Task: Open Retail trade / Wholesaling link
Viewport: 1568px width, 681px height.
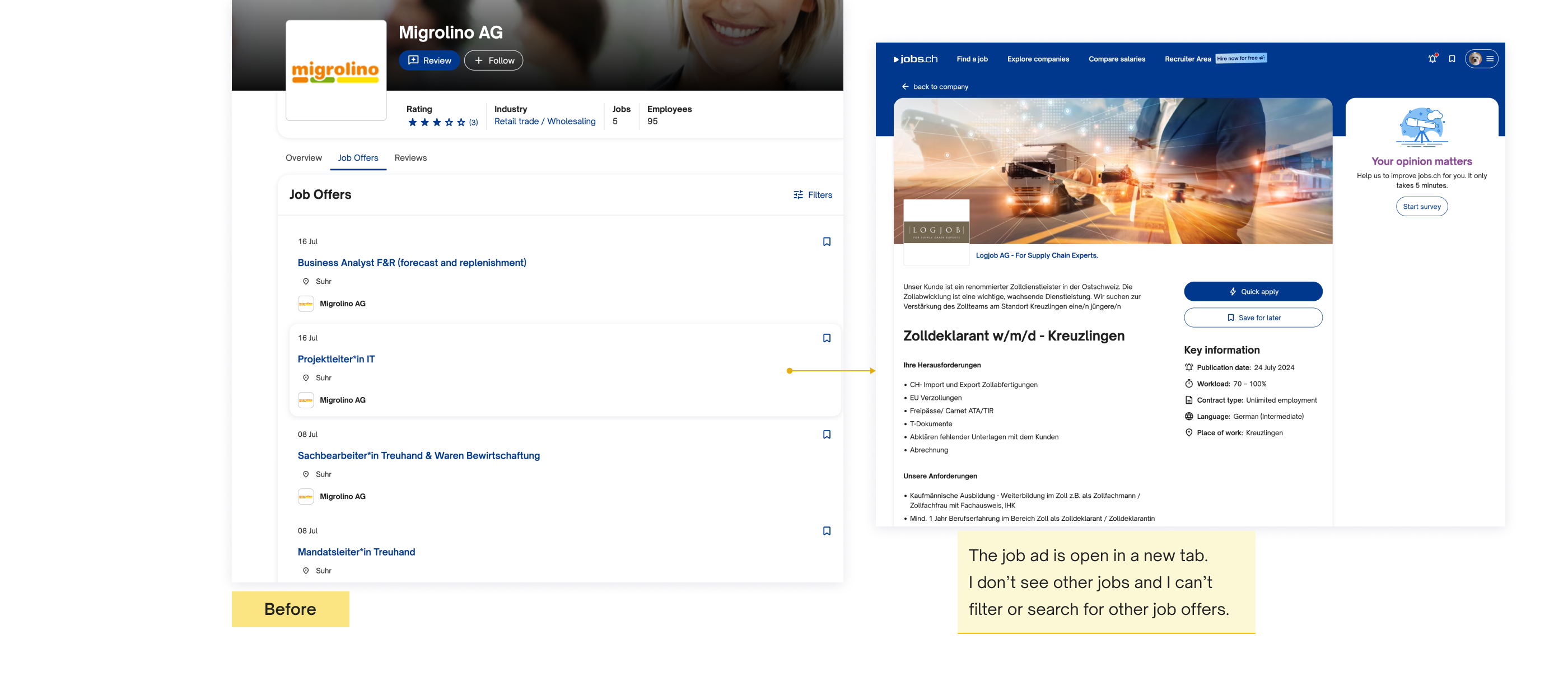Action: (544, 121)
